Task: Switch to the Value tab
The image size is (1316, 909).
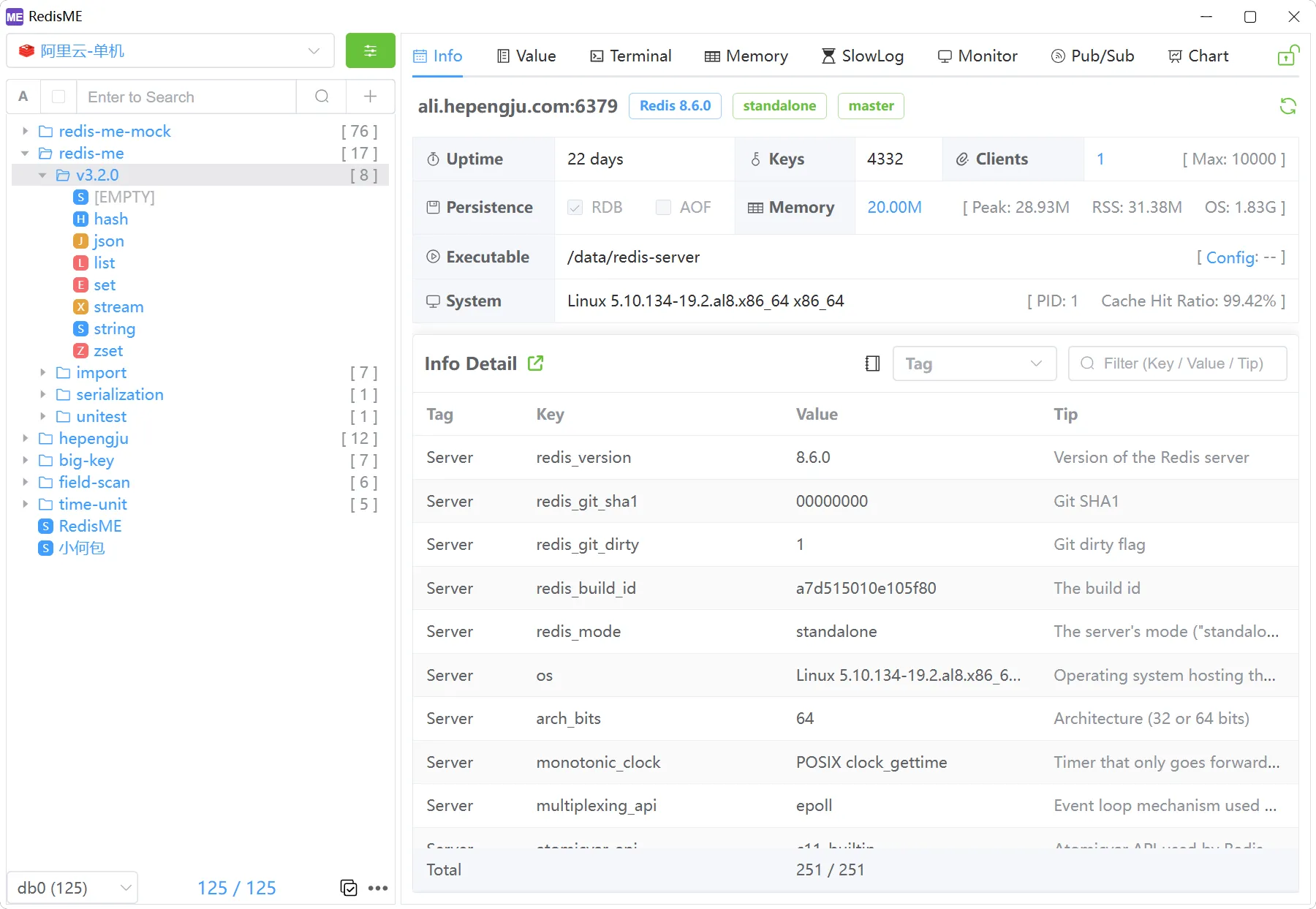Action: point(526,56)
